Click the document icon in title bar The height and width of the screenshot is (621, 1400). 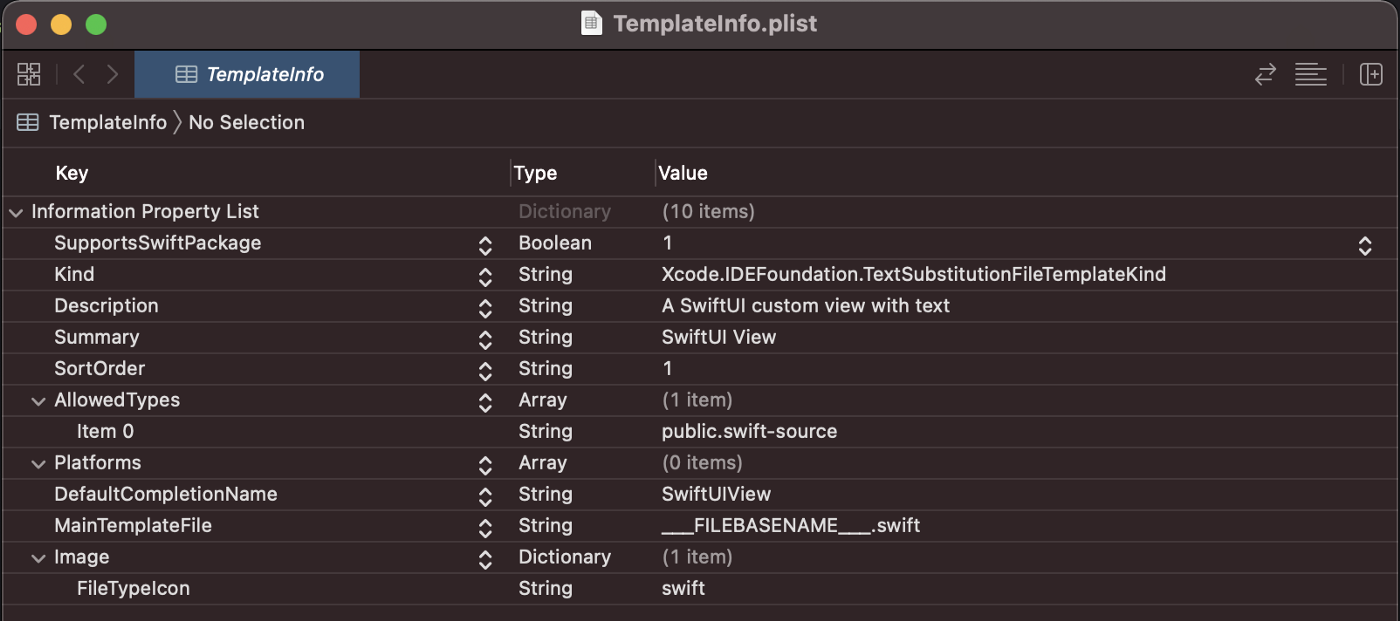point(592,23)
